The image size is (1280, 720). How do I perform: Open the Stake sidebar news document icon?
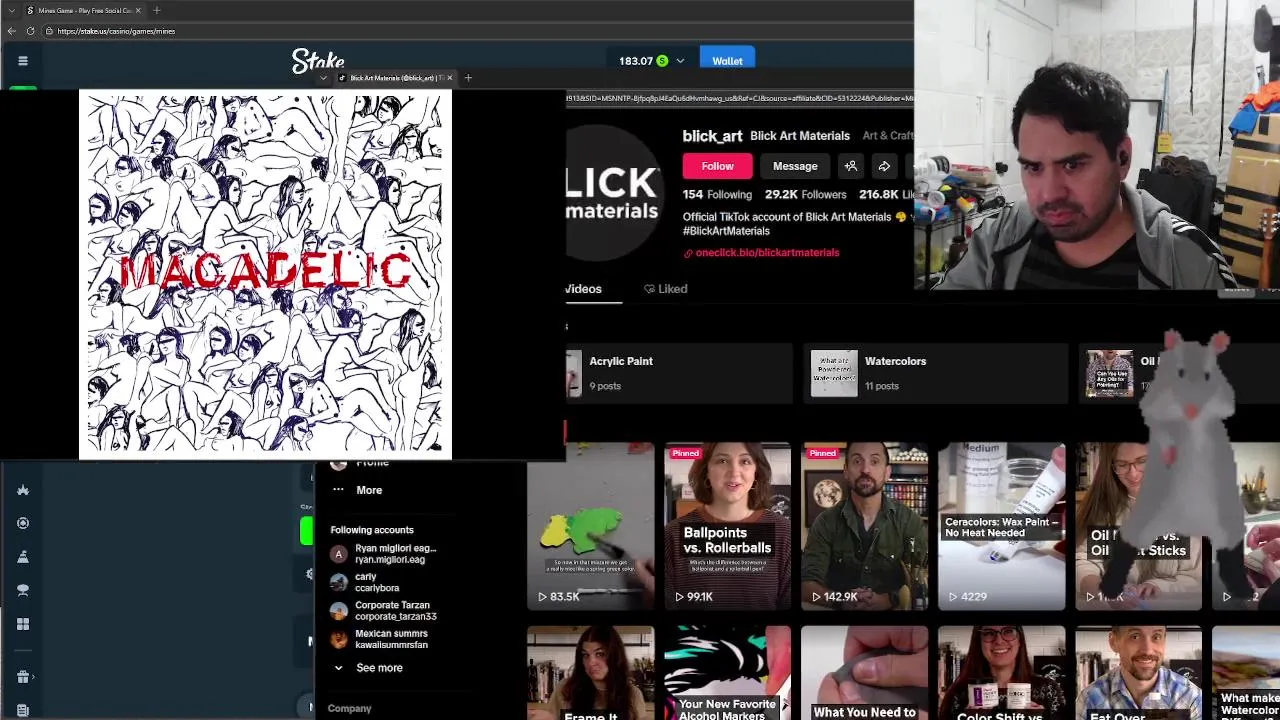23,710
